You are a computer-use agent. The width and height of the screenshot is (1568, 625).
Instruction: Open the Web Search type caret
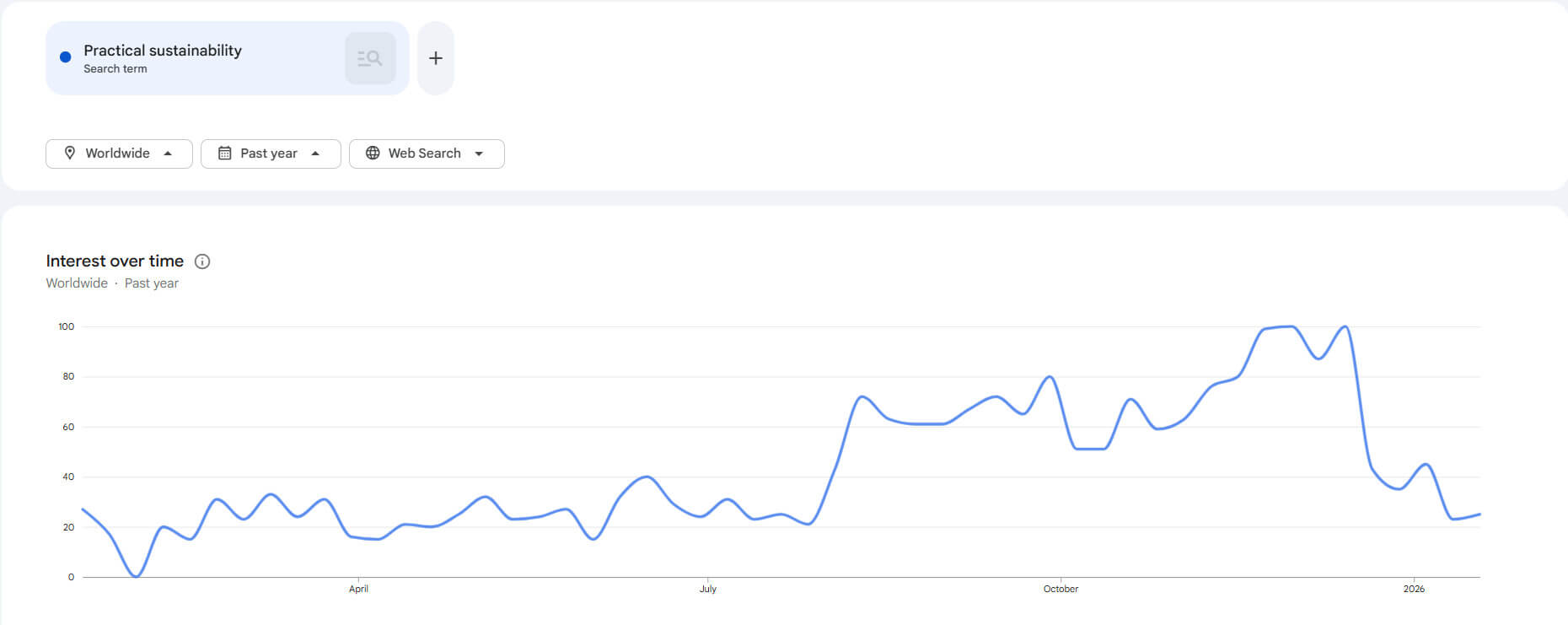pyautogui.click(x=479, y=154)
